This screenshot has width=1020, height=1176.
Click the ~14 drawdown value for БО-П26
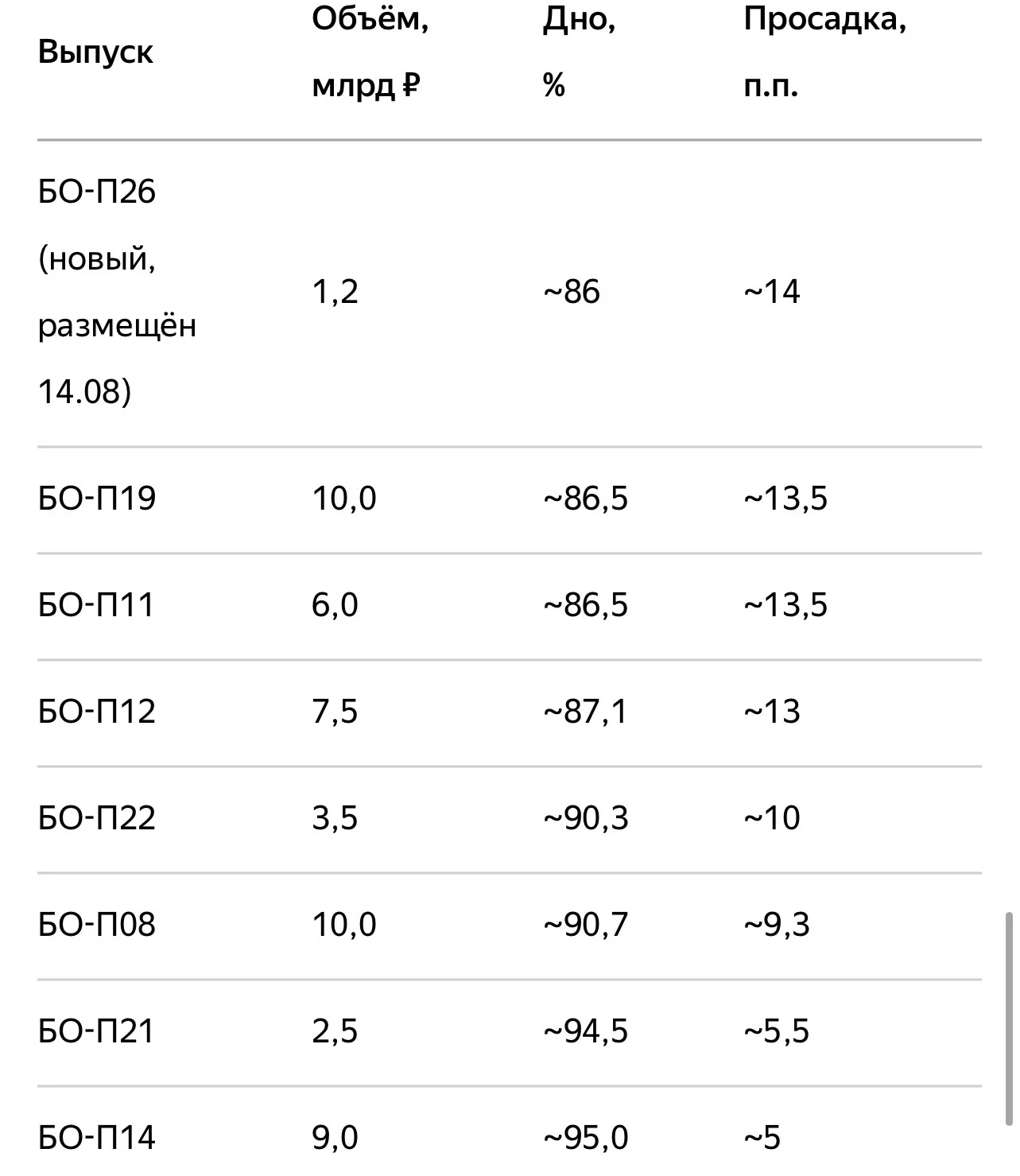click(771, 292)
